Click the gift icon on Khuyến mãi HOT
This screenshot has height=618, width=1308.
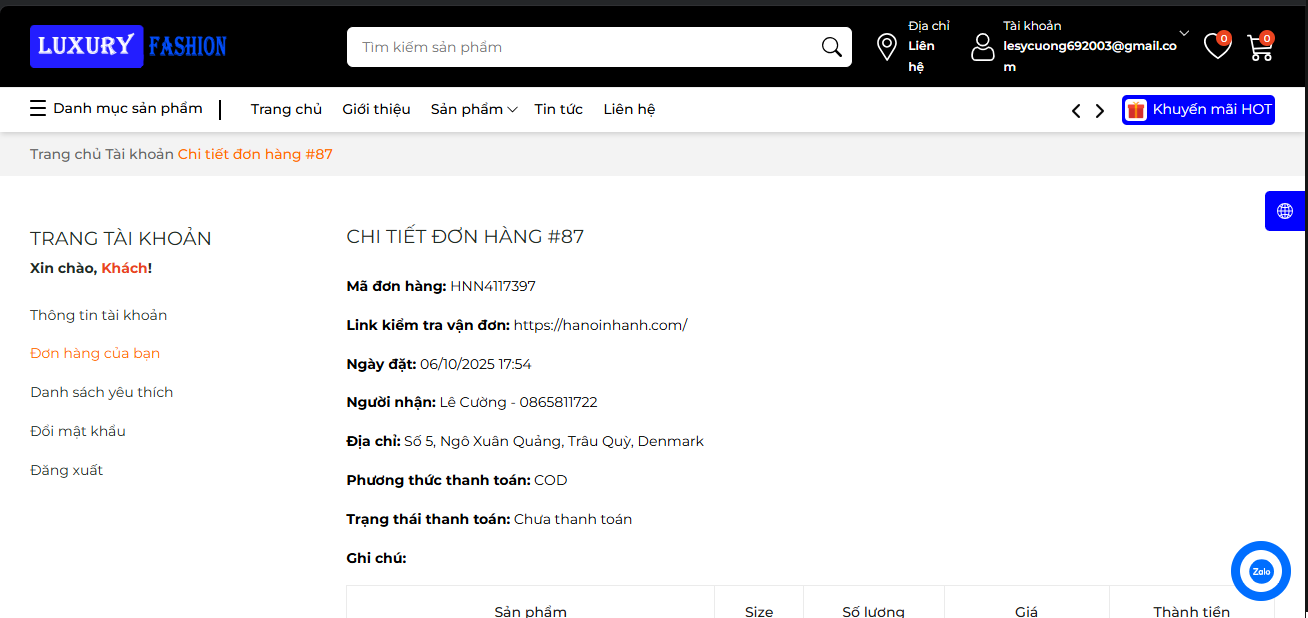[1135, 109]
